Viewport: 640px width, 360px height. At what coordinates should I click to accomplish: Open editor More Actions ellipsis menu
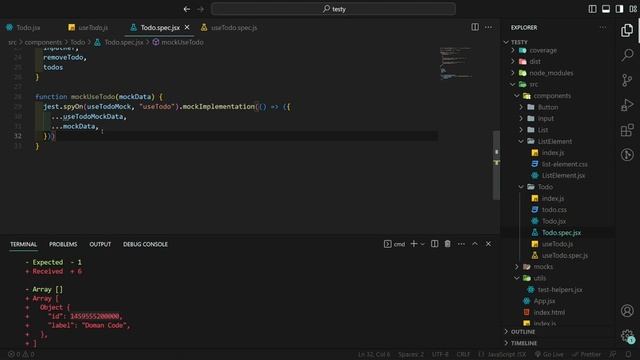tap(488, 27)
